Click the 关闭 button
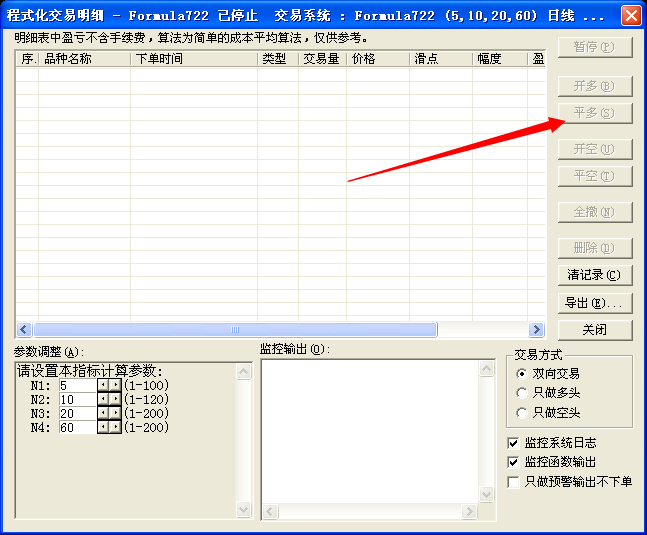 point(595,330)
